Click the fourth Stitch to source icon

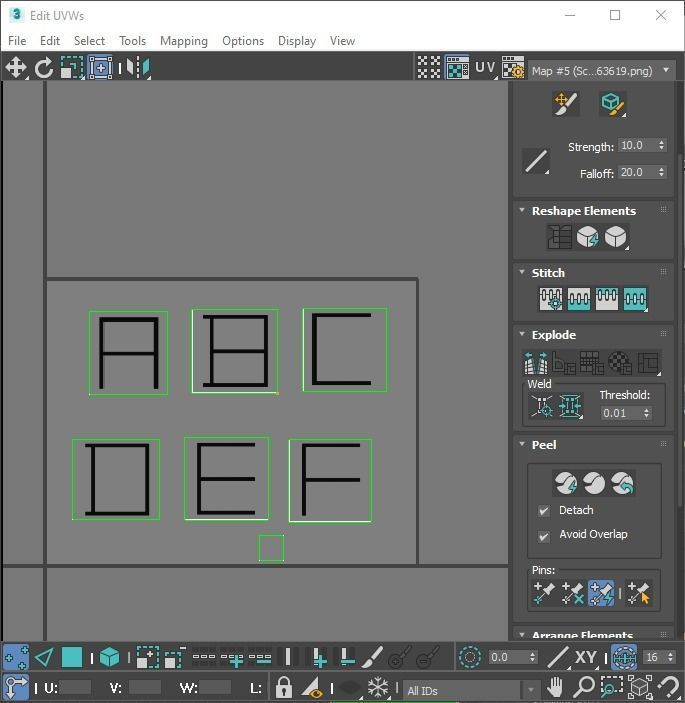[635, 299]
